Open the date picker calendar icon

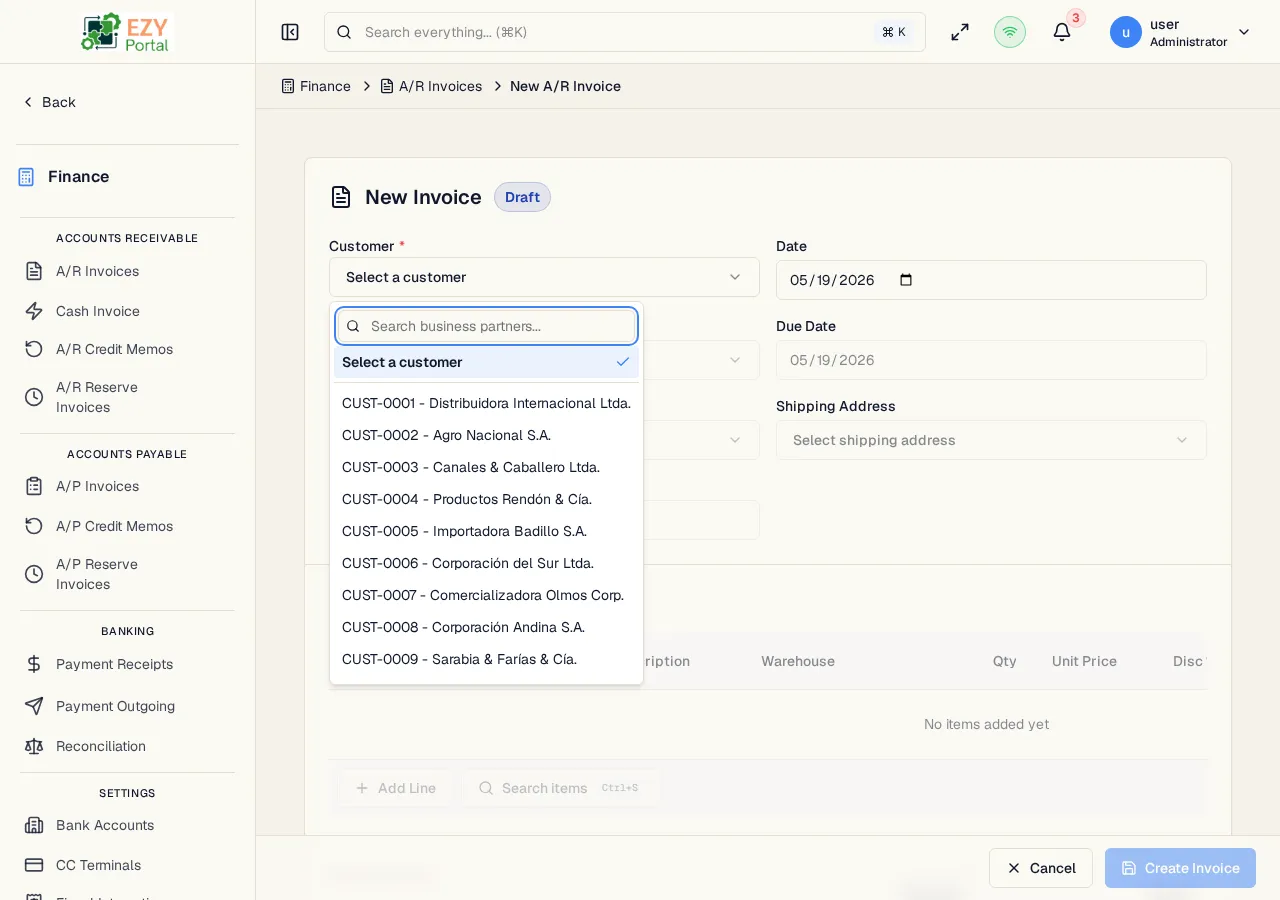tap(906, 280)
